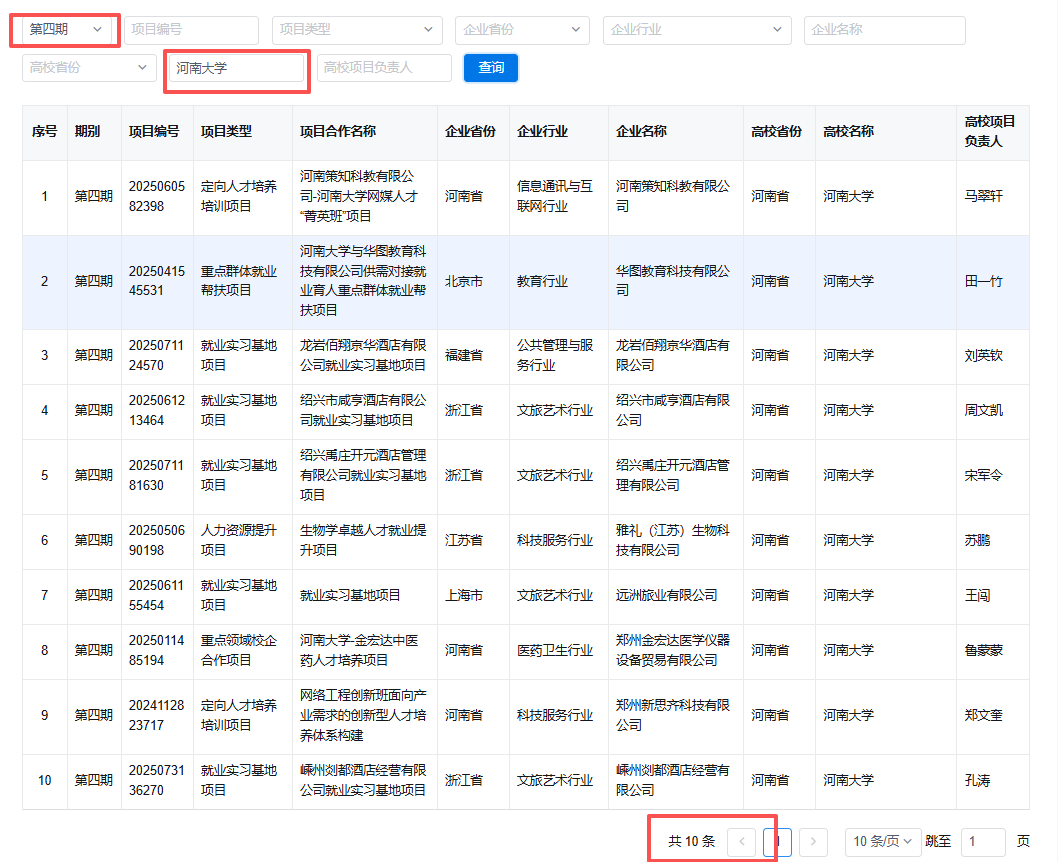Screen dimensions: 1058x862
Task: Click the 共 10 条 total count text
Action: point(691,841)
